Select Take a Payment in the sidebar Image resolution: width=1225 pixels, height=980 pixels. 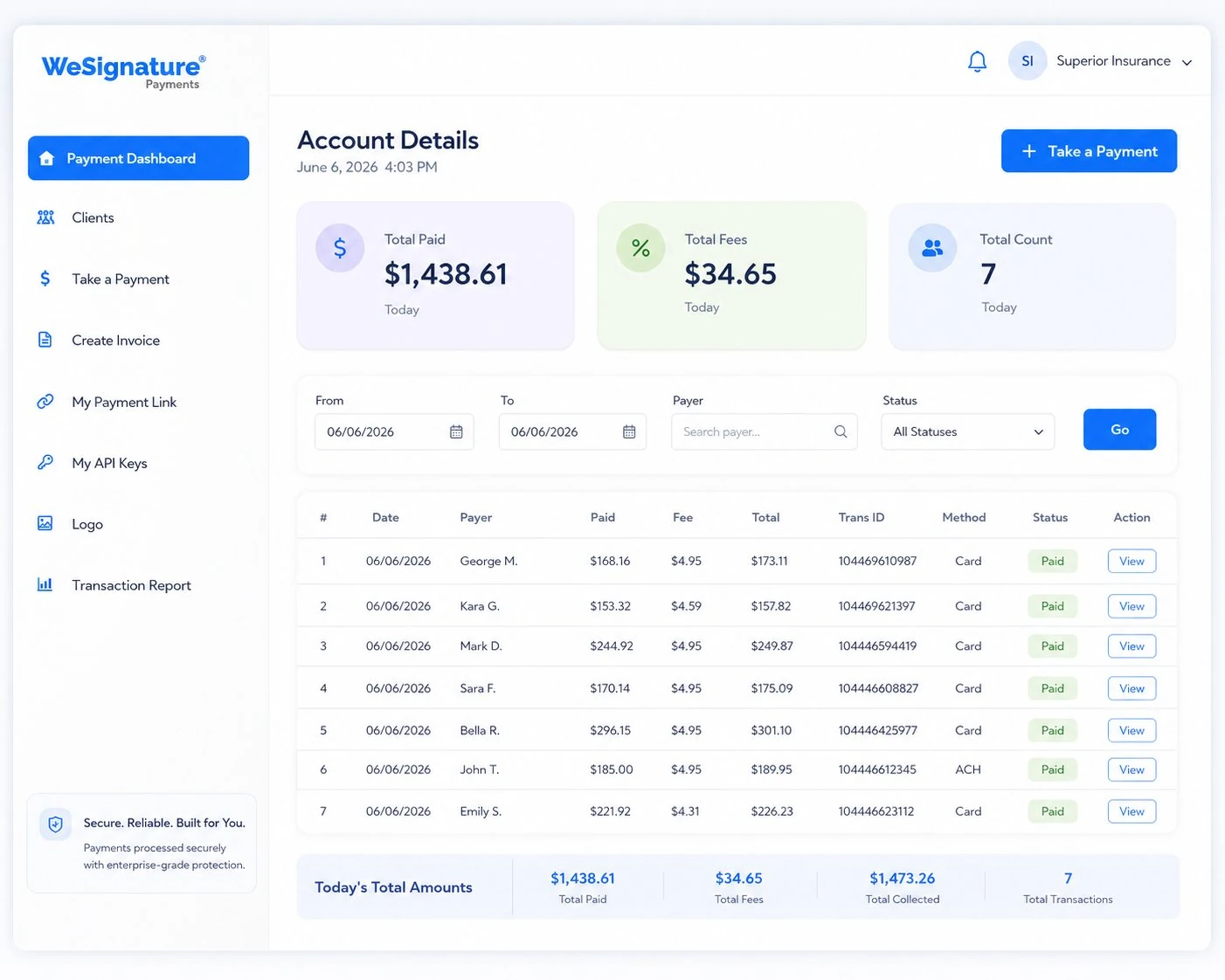pos(121,279)
